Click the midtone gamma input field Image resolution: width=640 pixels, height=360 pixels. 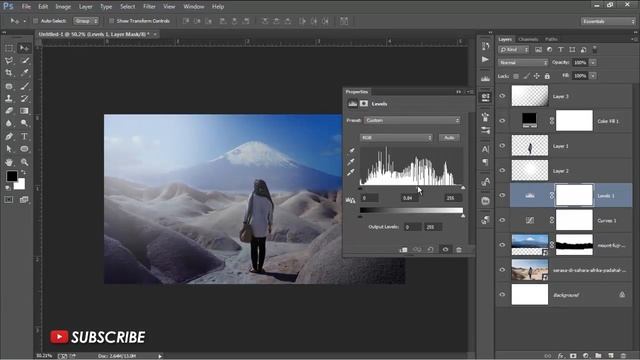point(410,198)
